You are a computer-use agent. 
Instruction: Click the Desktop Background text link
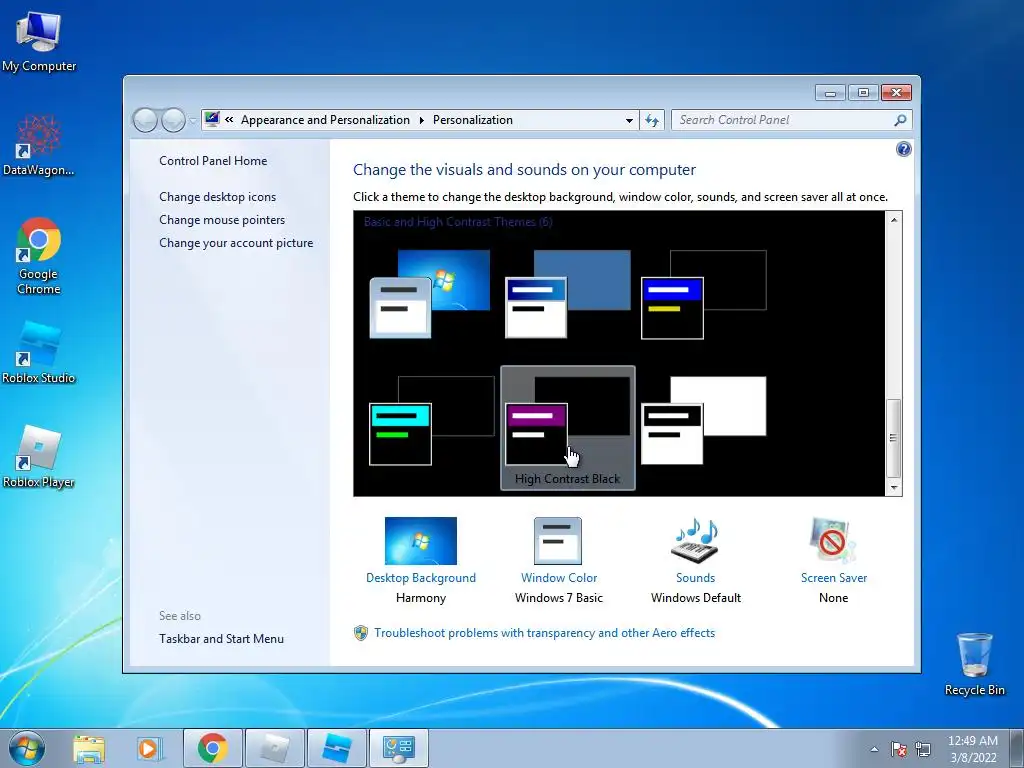click(421, 578)
